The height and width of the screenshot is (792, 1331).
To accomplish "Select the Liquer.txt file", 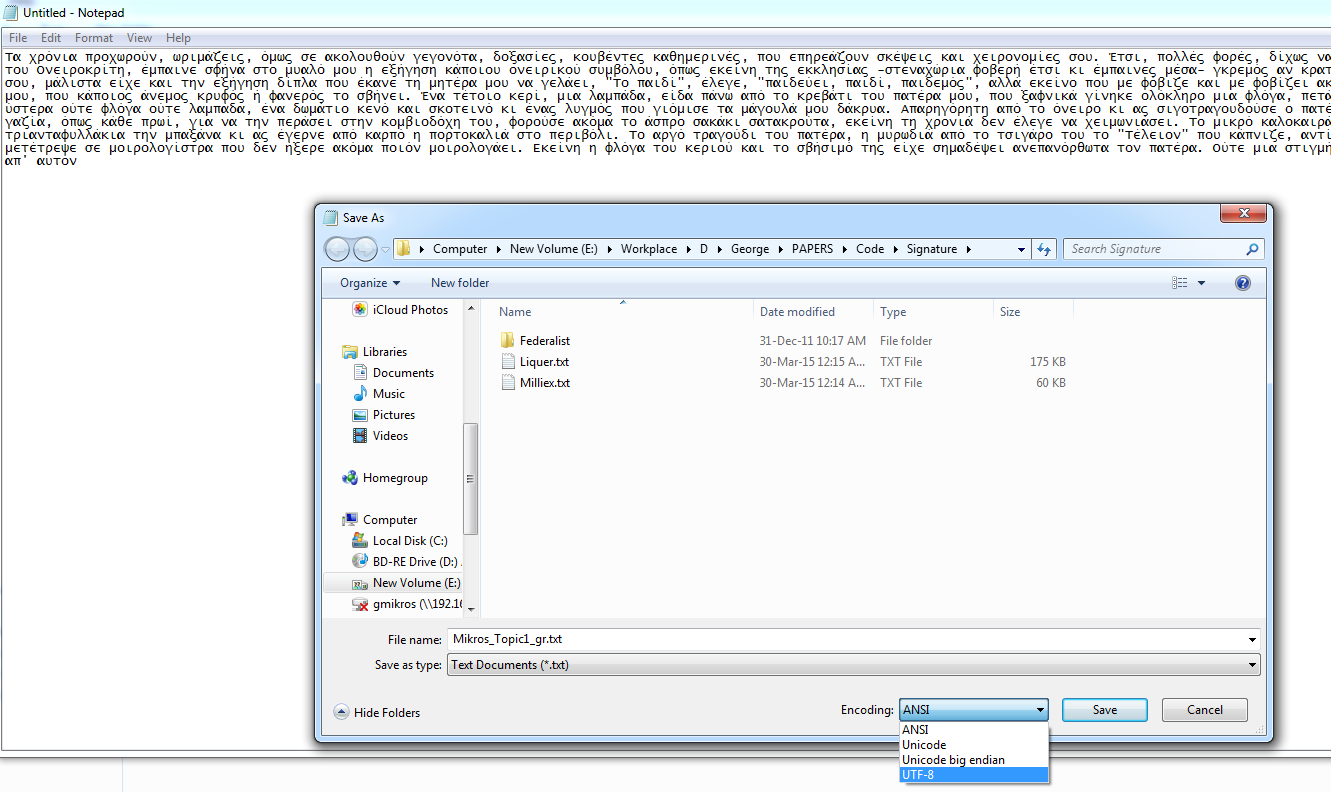I will (544, 362).
